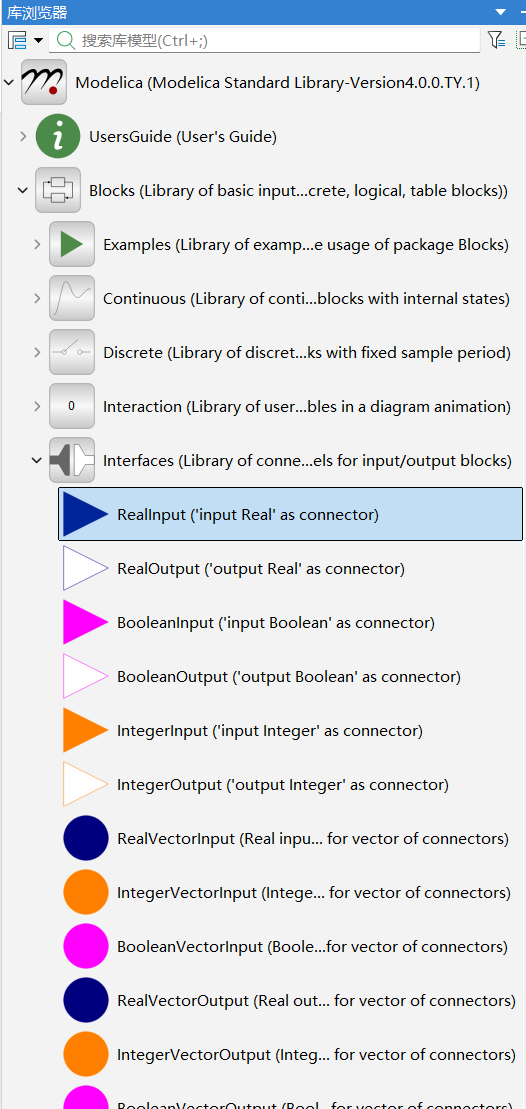Click the Continuous library curve icon
The height and width of the screenshot is (1109, 526).
[x=71, y=298]
